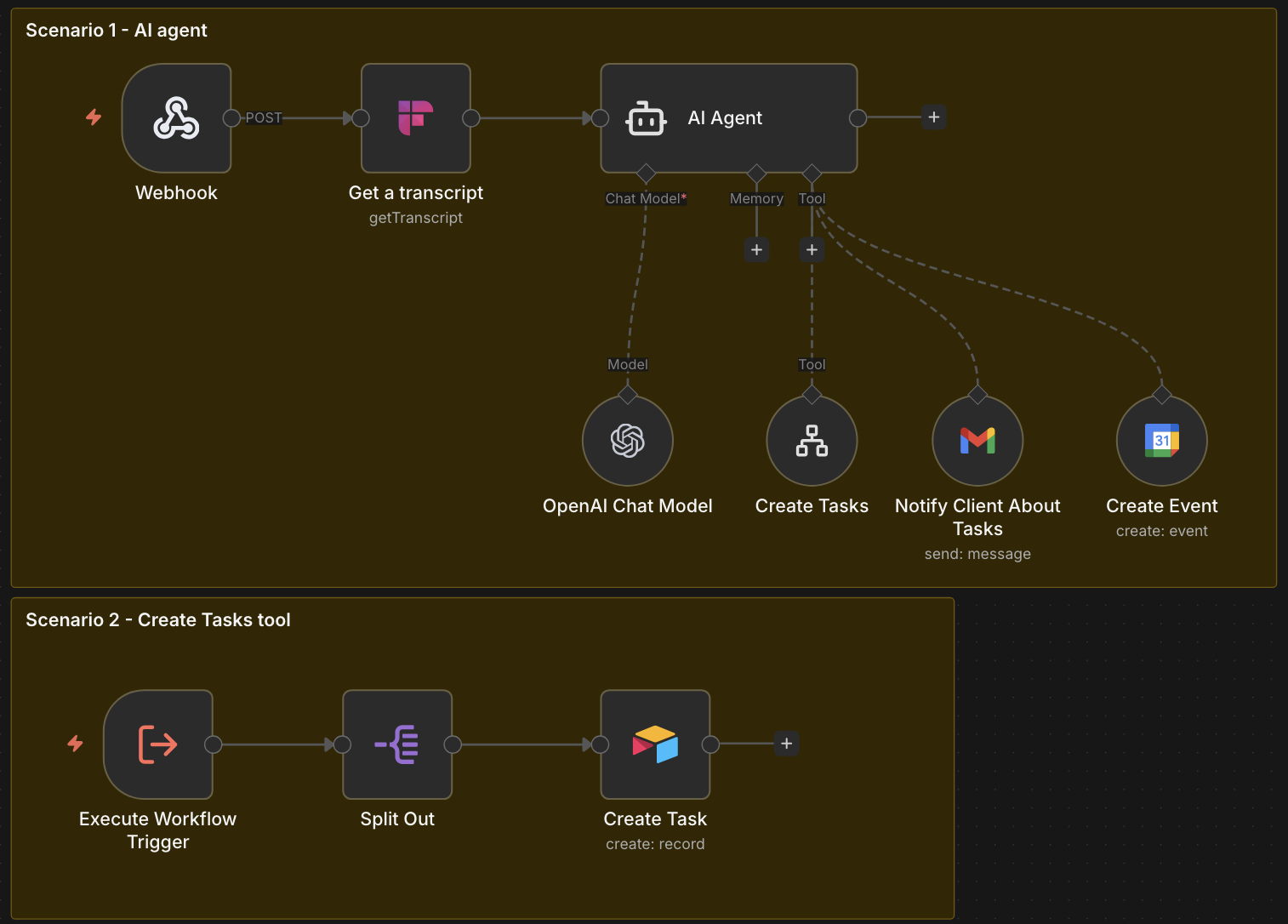The image size is (1288, 924).
Task: Add a Memory sub-node to AI Agent
Action: (756, 250)
